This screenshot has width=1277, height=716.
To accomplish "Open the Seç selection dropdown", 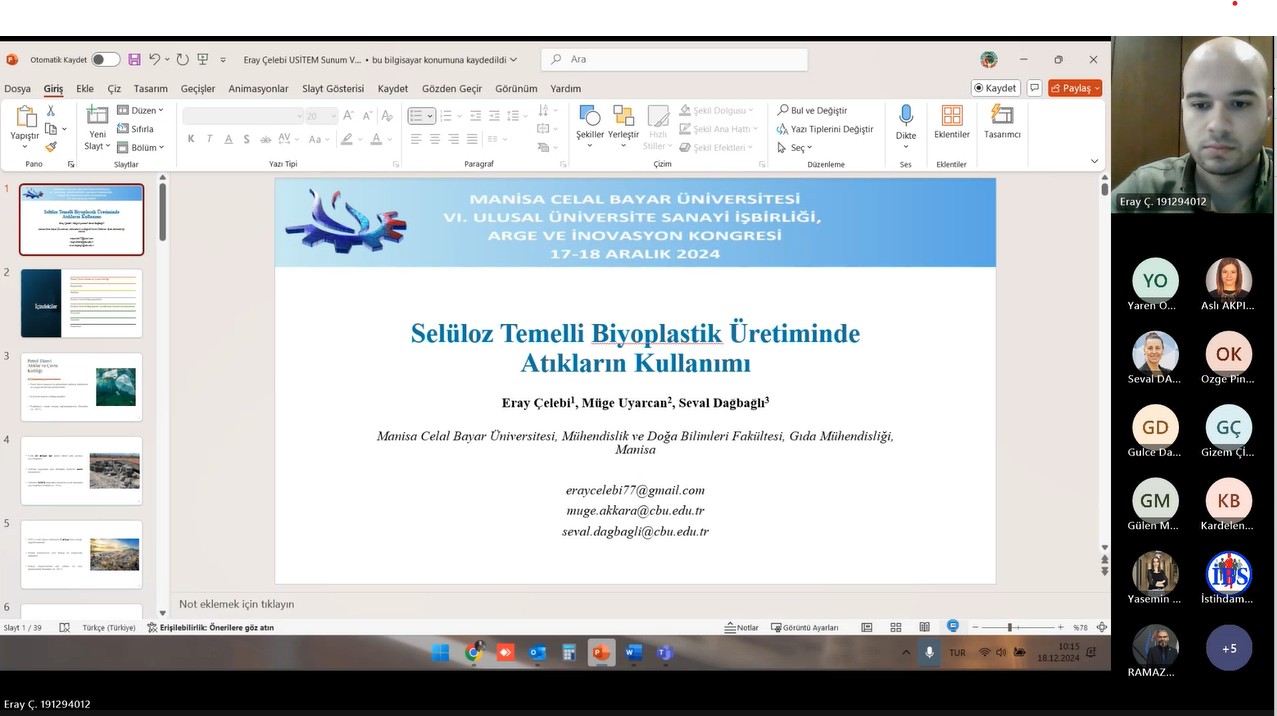I will tap(796, 148).
